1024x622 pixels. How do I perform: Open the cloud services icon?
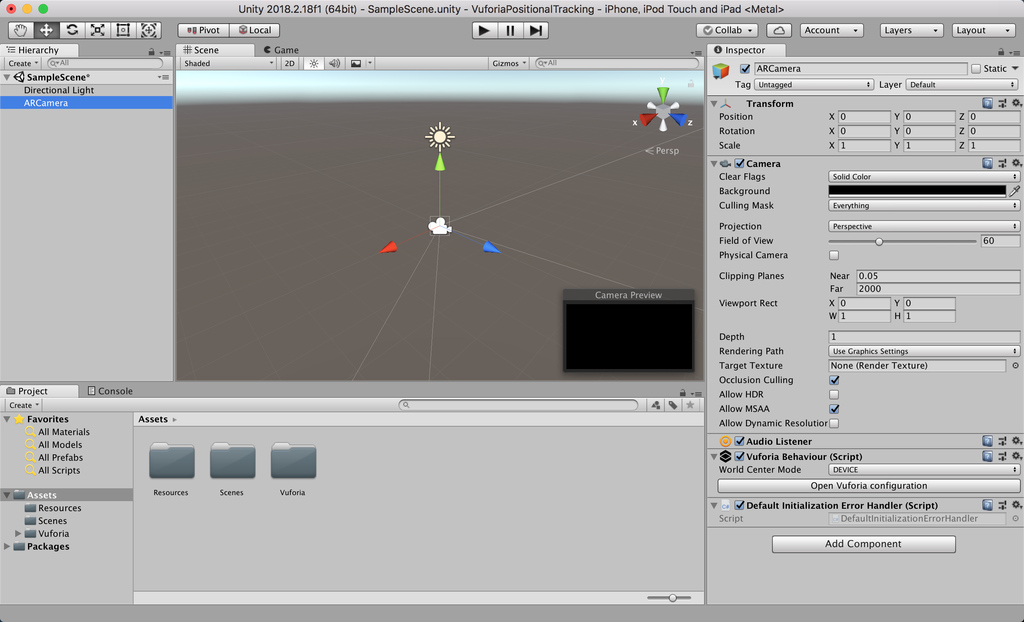778,30
